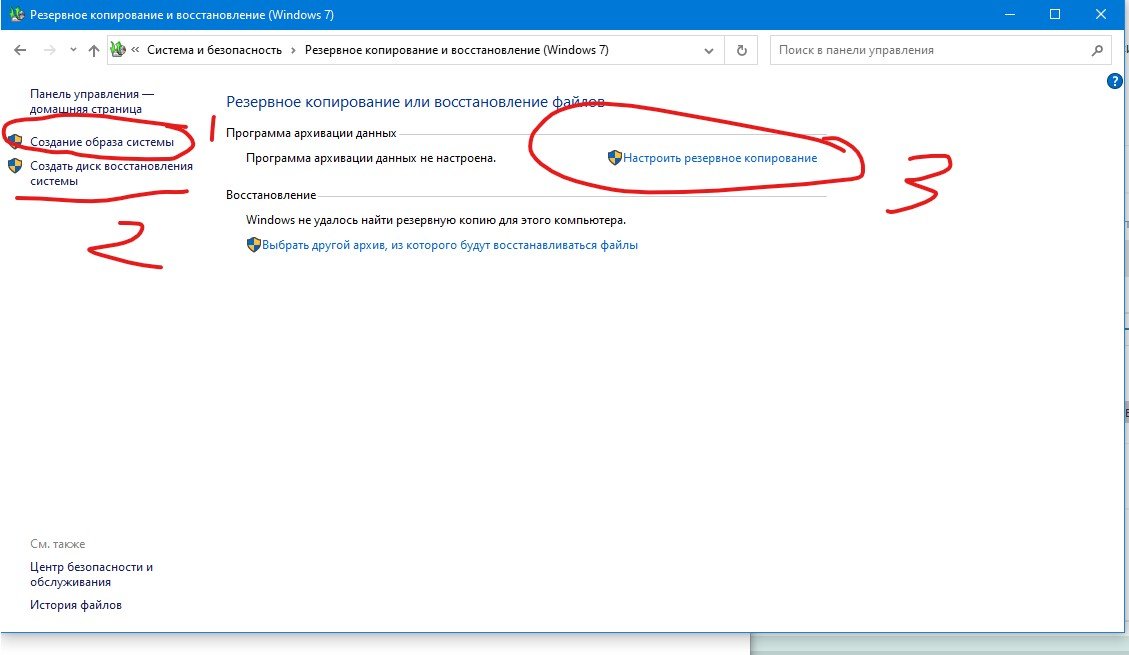The height and width of the screenshot is (655, 1129).
Task: Open the address bar history dropdown
Action: (709, 50)
